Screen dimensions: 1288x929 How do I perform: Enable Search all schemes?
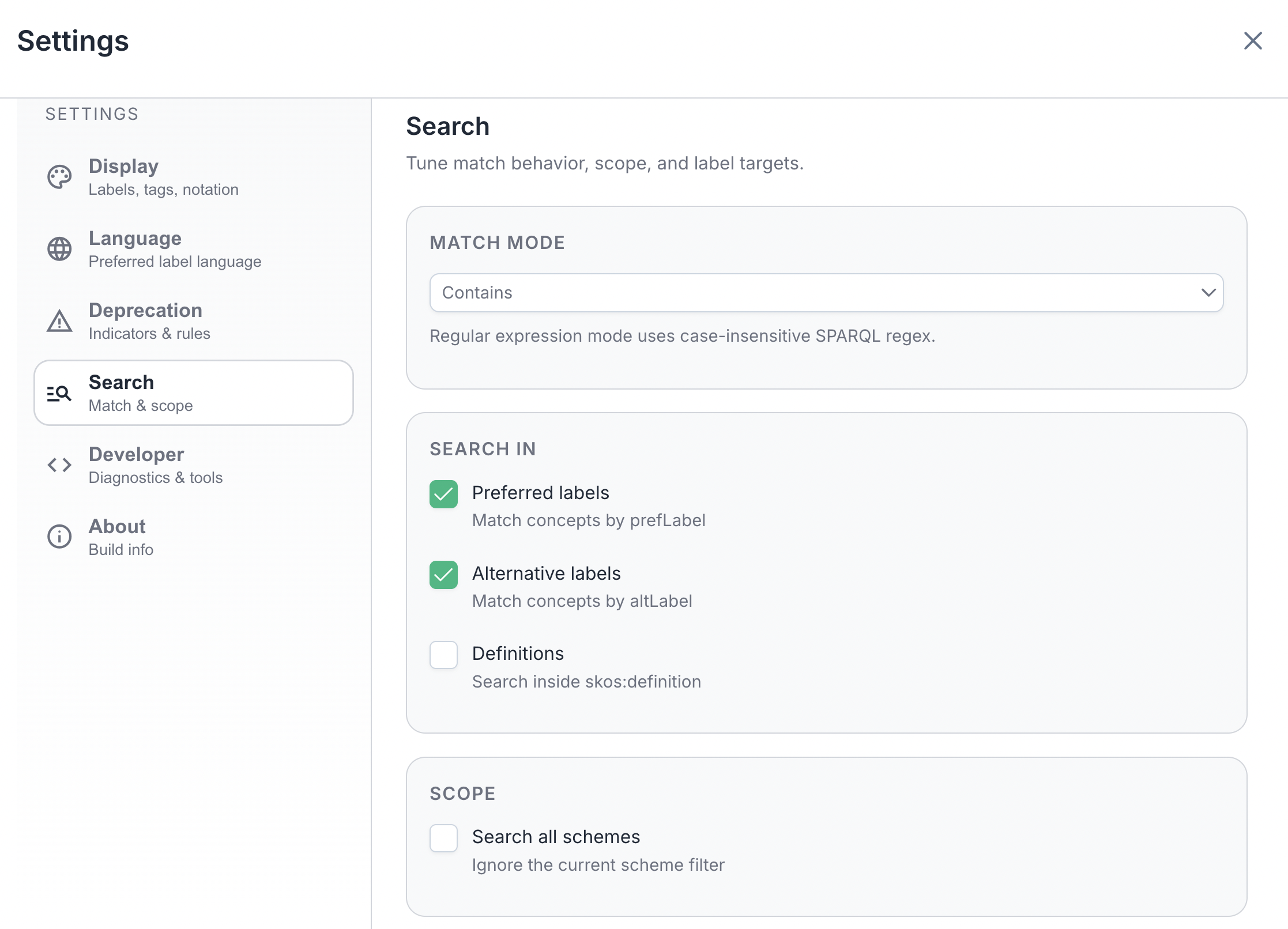443,839
